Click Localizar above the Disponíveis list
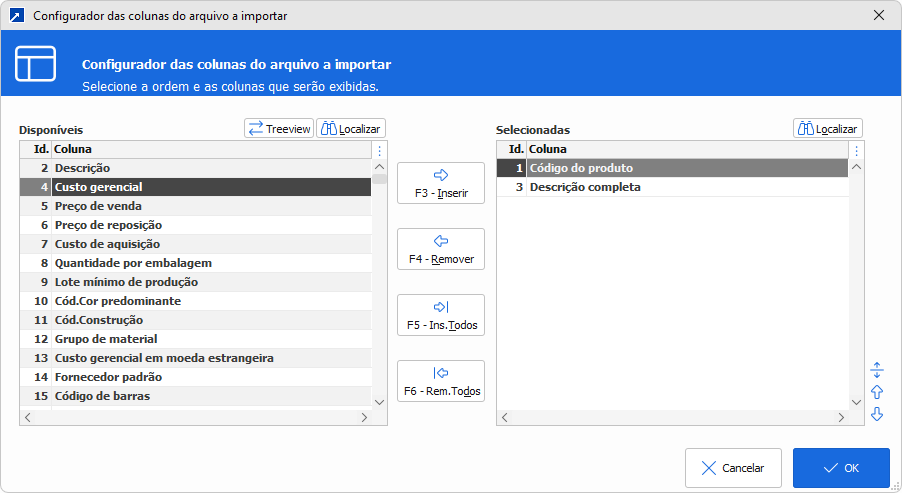 coord(351,128)
